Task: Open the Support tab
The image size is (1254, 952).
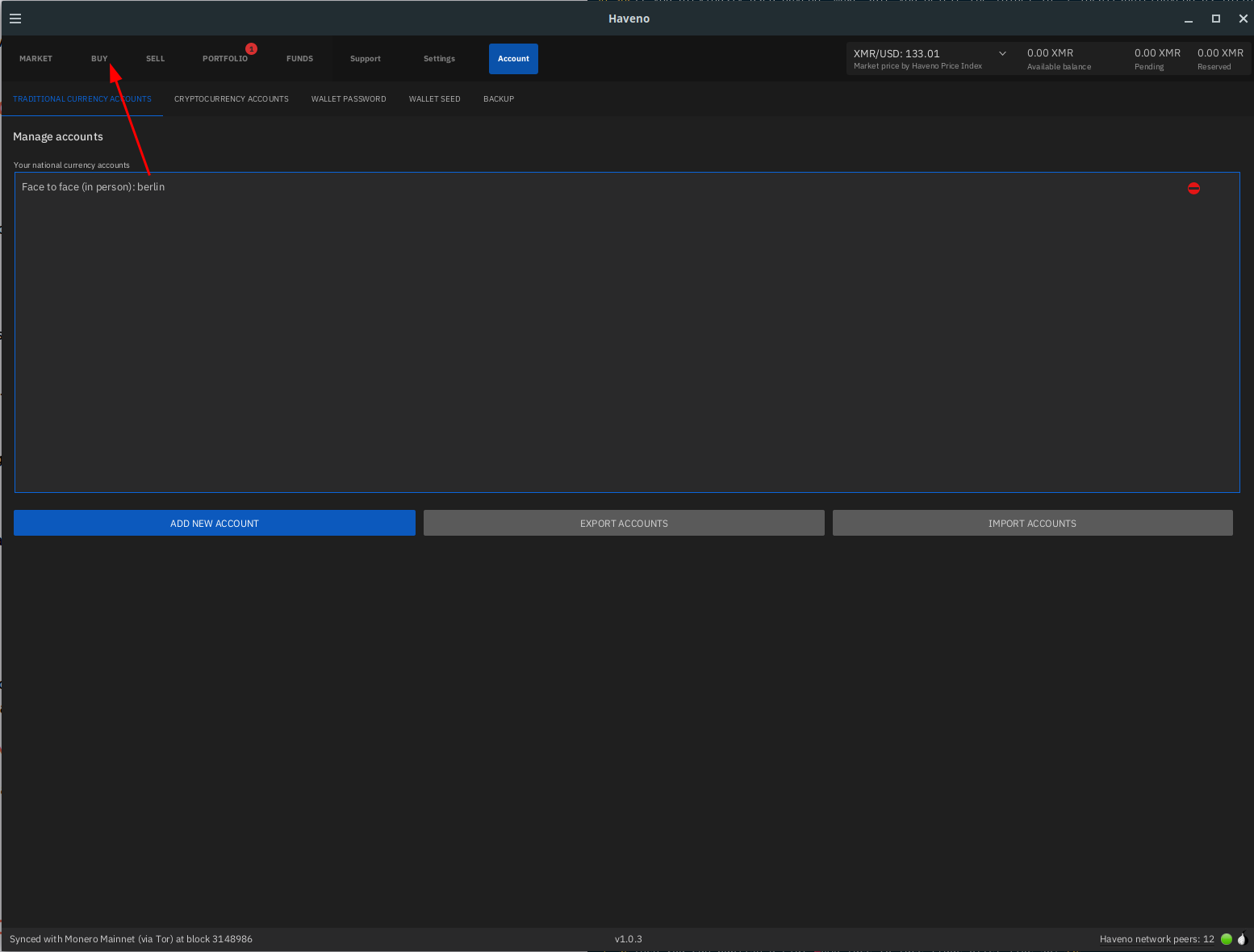Action: pos(365,59)
